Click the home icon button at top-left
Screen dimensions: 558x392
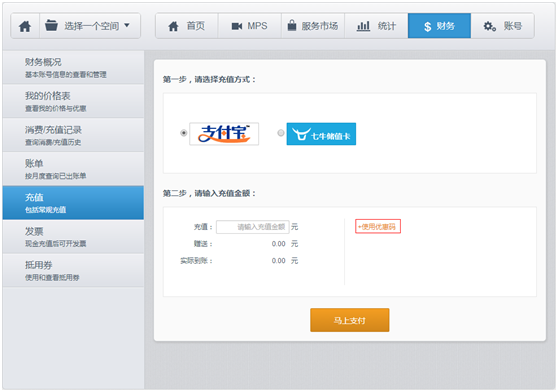25,26
